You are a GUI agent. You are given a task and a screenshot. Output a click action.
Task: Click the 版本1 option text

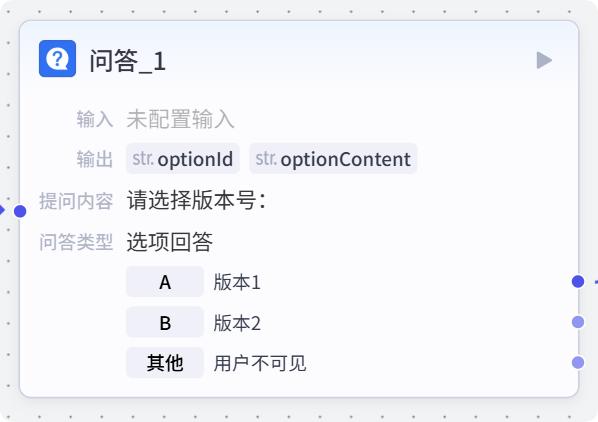pos(237,282)
